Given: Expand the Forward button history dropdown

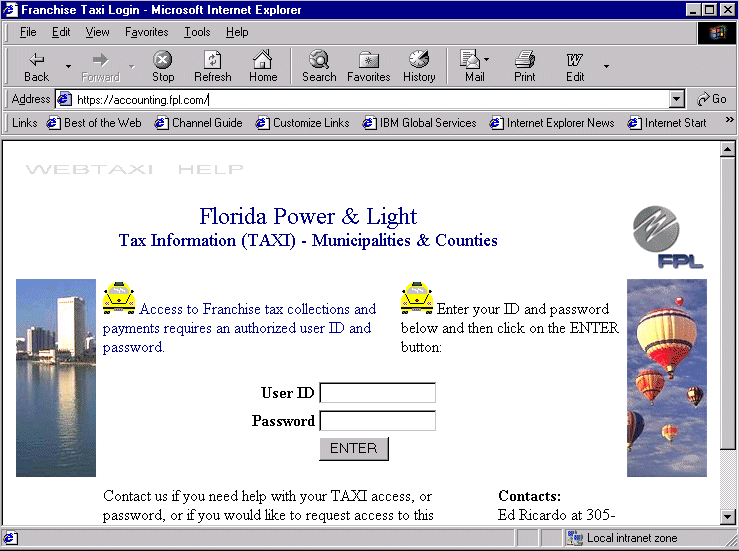Looking at the screenshot, I should (x=132, y=66).
